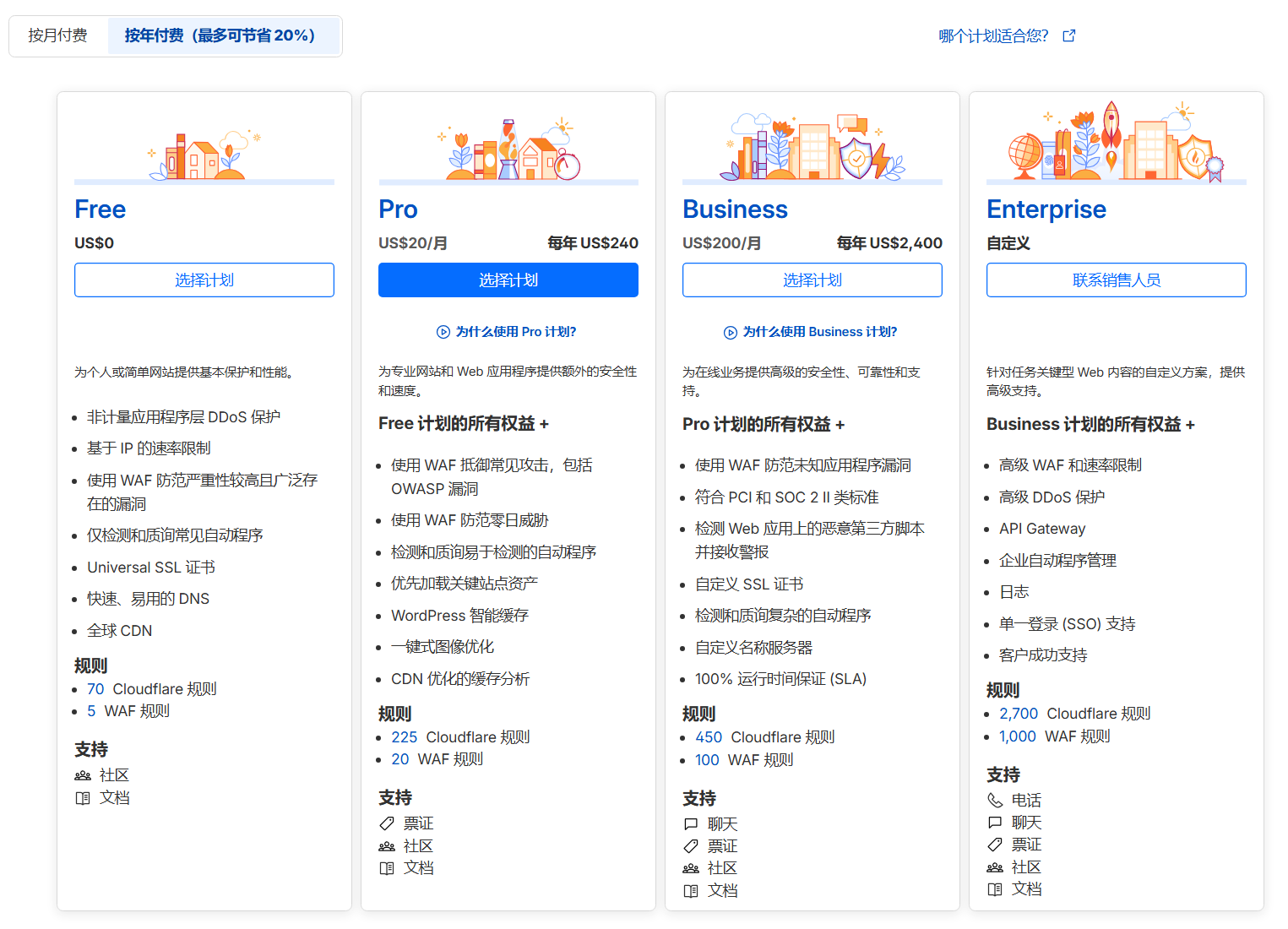Click play icon beside 为什么使用 Pro 计划

click(443, 332)
